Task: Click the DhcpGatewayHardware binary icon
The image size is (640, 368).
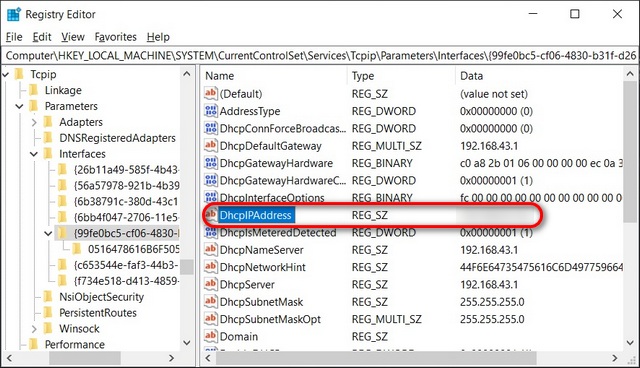Action: tap(211, 163)
